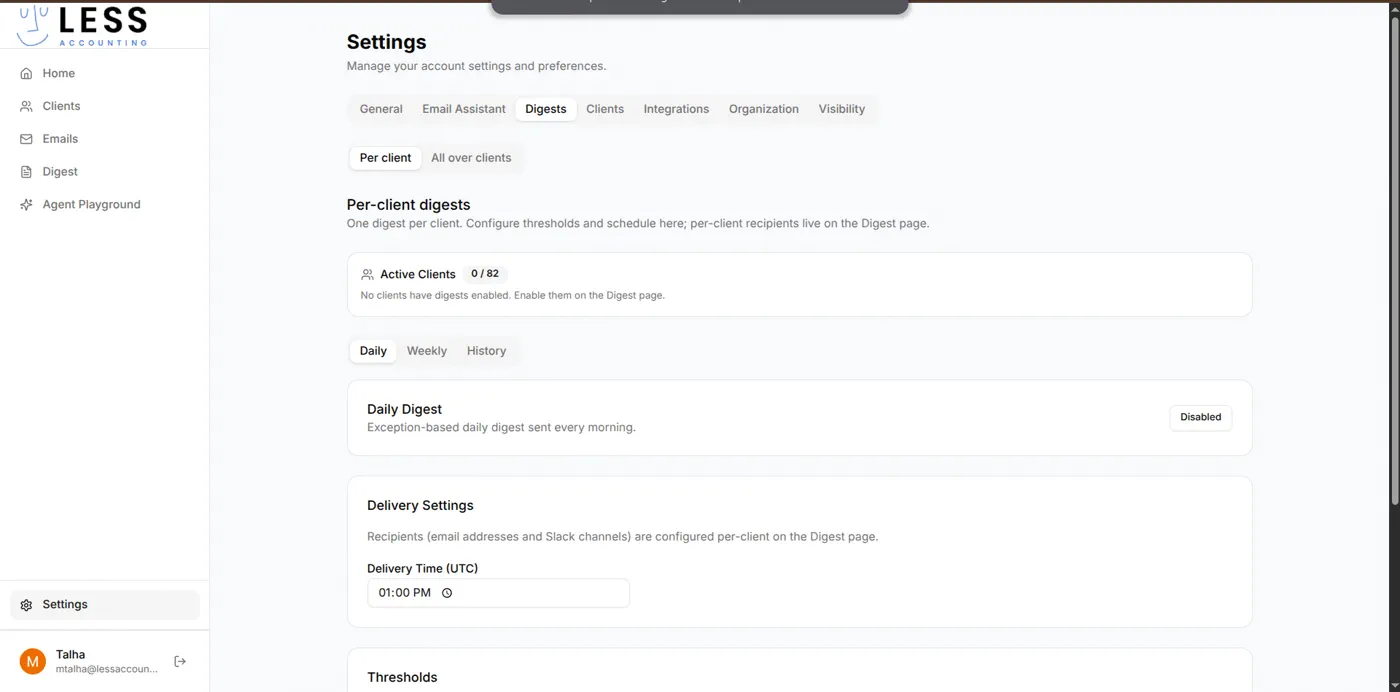Open the Visibility settings tab

tap(842, 109)
